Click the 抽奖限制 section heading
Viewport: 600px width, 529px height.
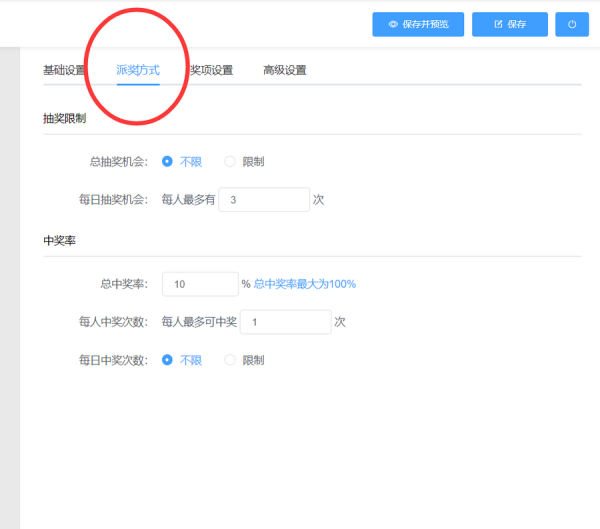[65, 118]
